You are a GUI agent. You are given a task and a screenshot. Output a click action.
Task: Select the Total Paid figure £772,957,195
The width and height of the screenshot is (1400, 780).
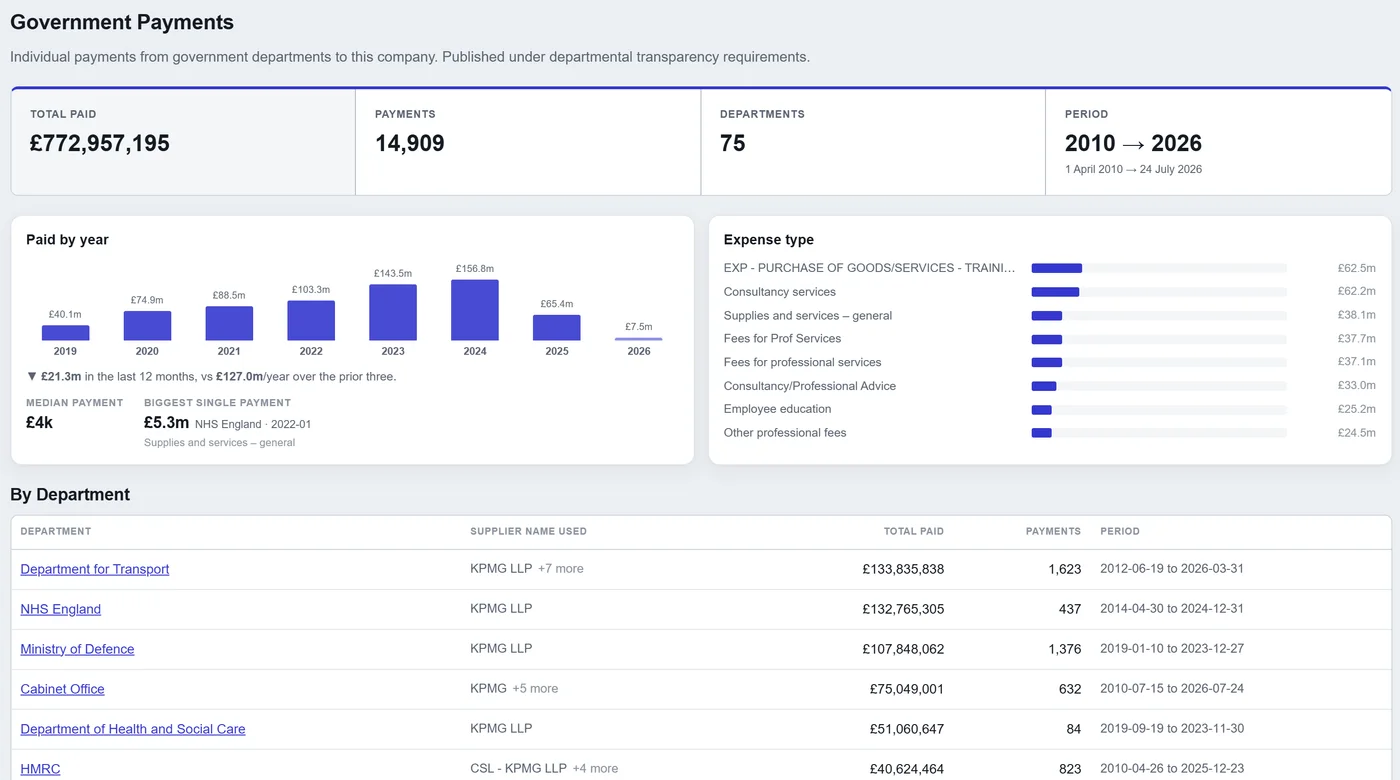pyautogui.click(x=100, y=143)
